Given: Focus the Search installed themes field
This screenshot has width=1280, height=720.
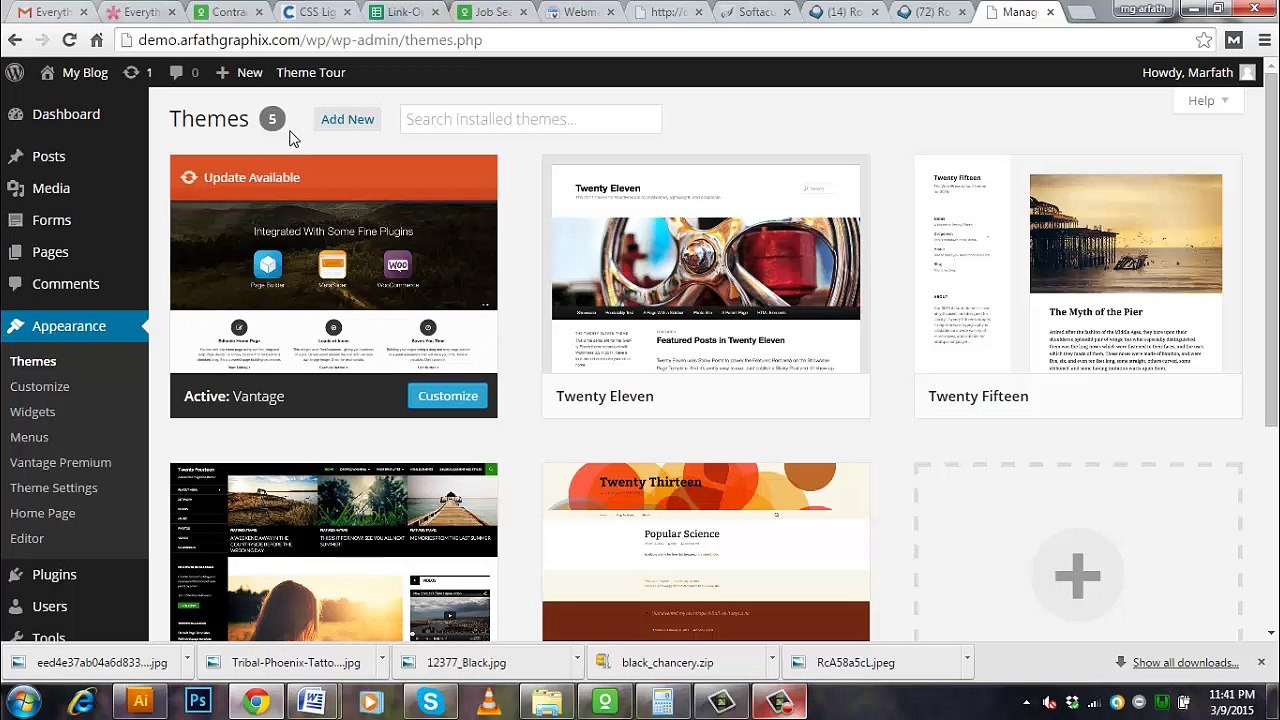Looking at the screenshot, I should [x=531, y=119].
